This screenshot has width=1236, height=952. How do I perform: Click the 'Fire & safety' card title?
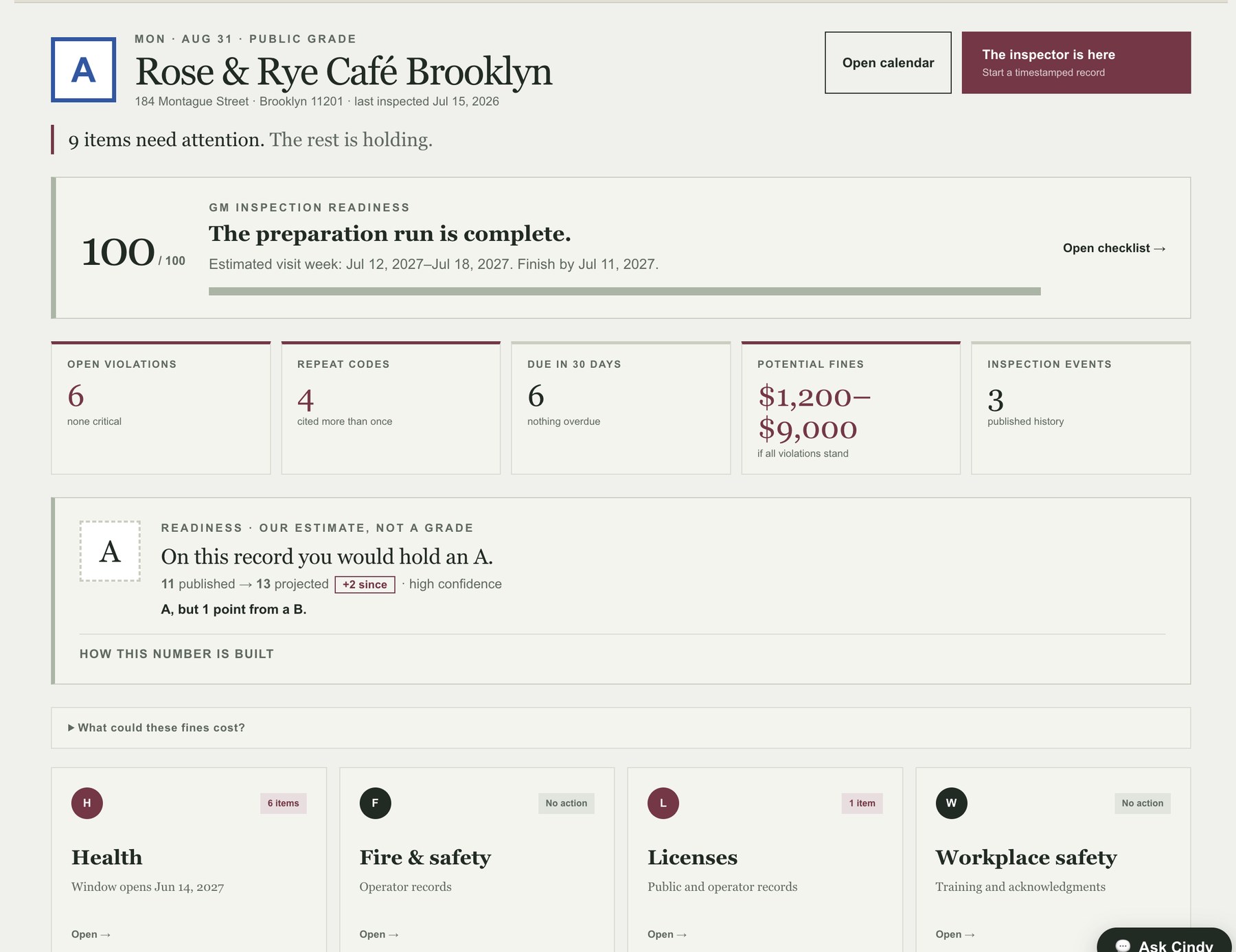[425, 857]
